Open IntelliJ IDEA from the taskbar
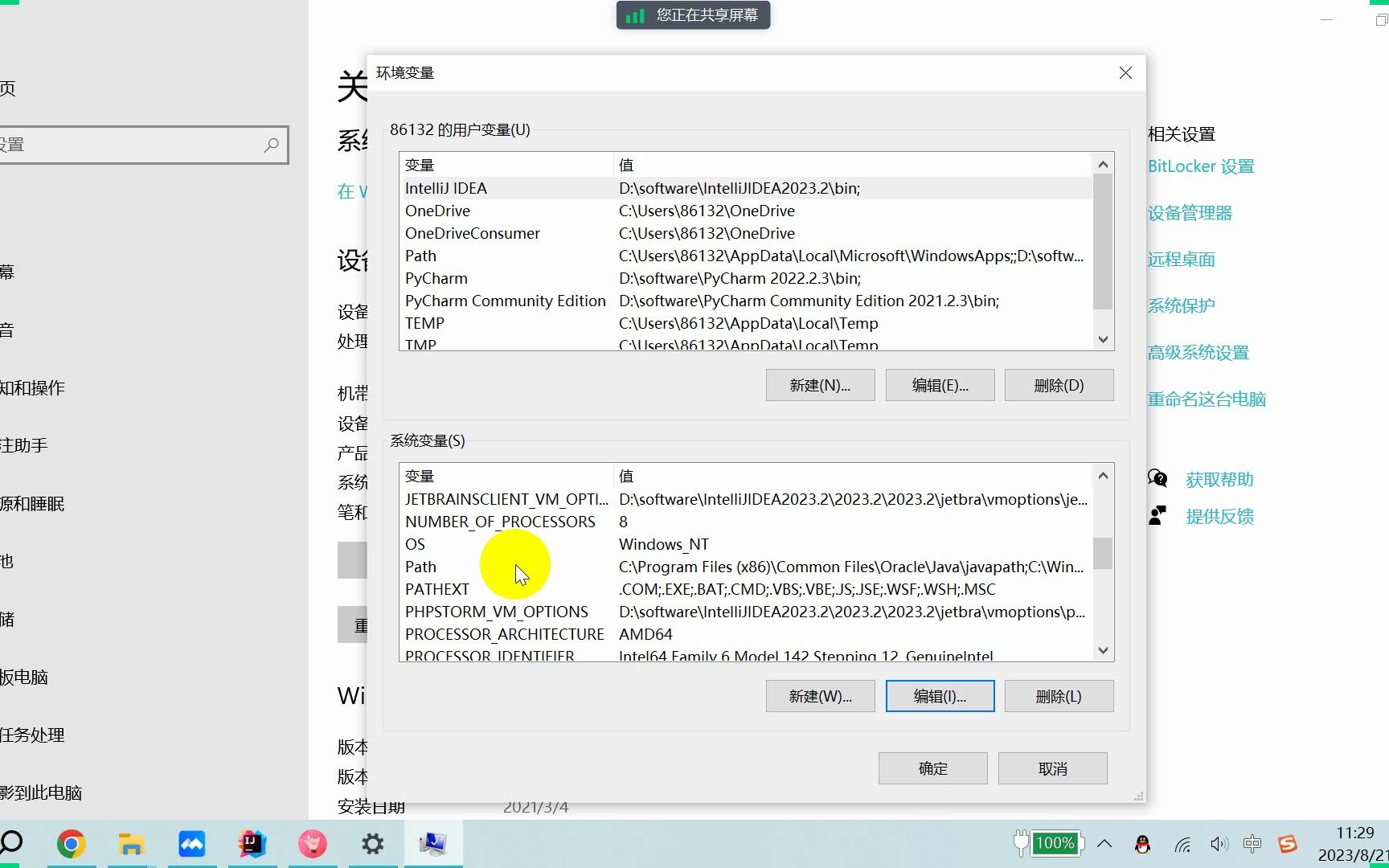 252,844
